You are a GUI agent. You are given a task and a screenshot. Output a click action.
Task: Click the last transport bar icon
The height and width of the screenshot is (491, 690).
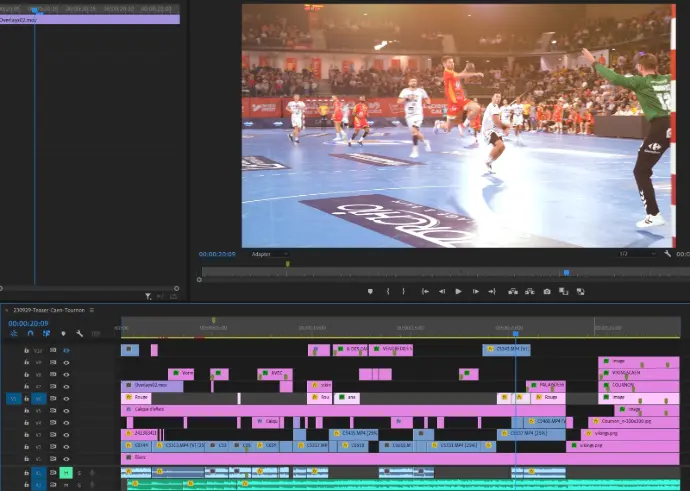580,291
